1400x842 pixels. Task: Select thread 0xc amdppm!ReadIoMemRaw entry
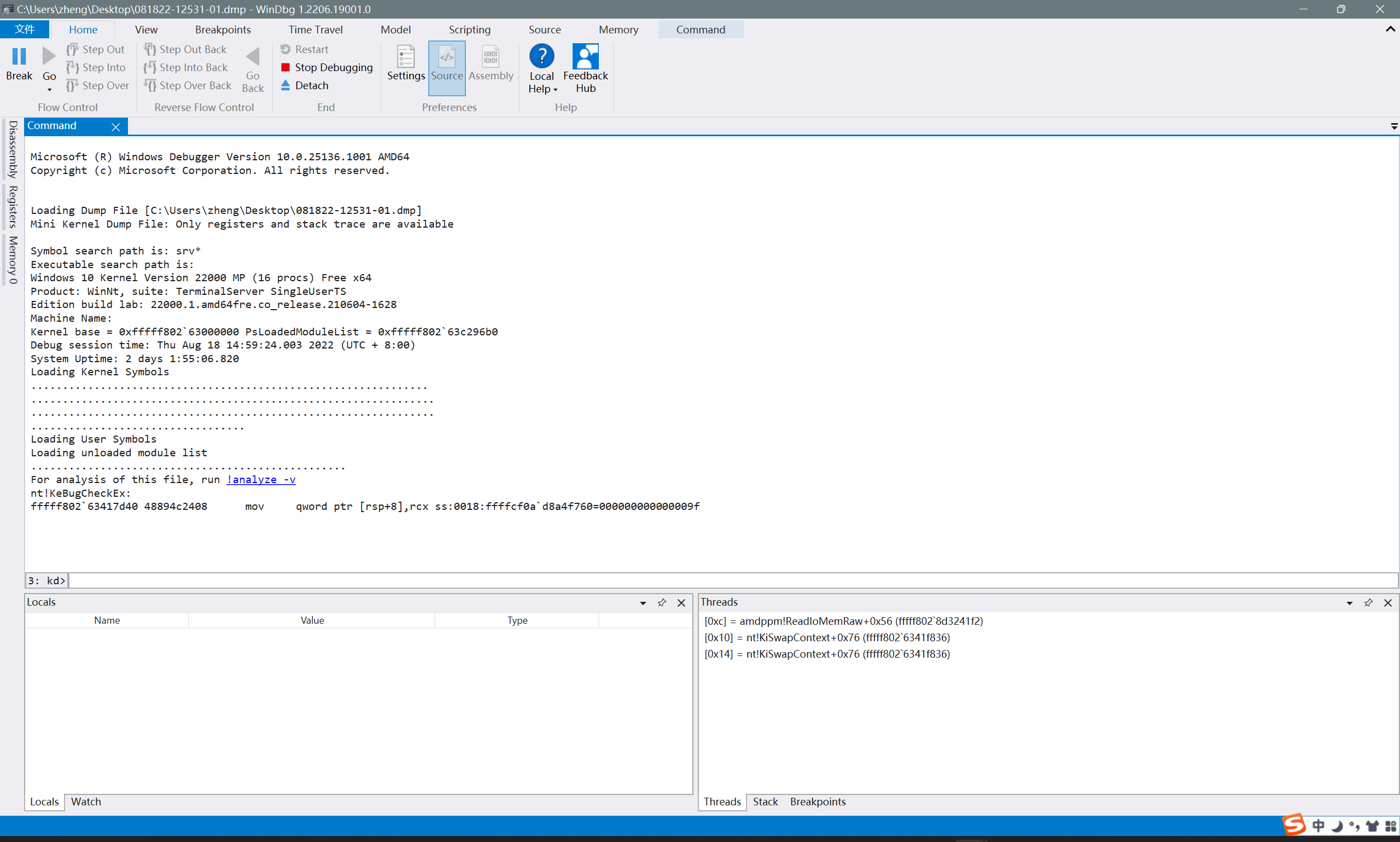click(x=843, y=621)
